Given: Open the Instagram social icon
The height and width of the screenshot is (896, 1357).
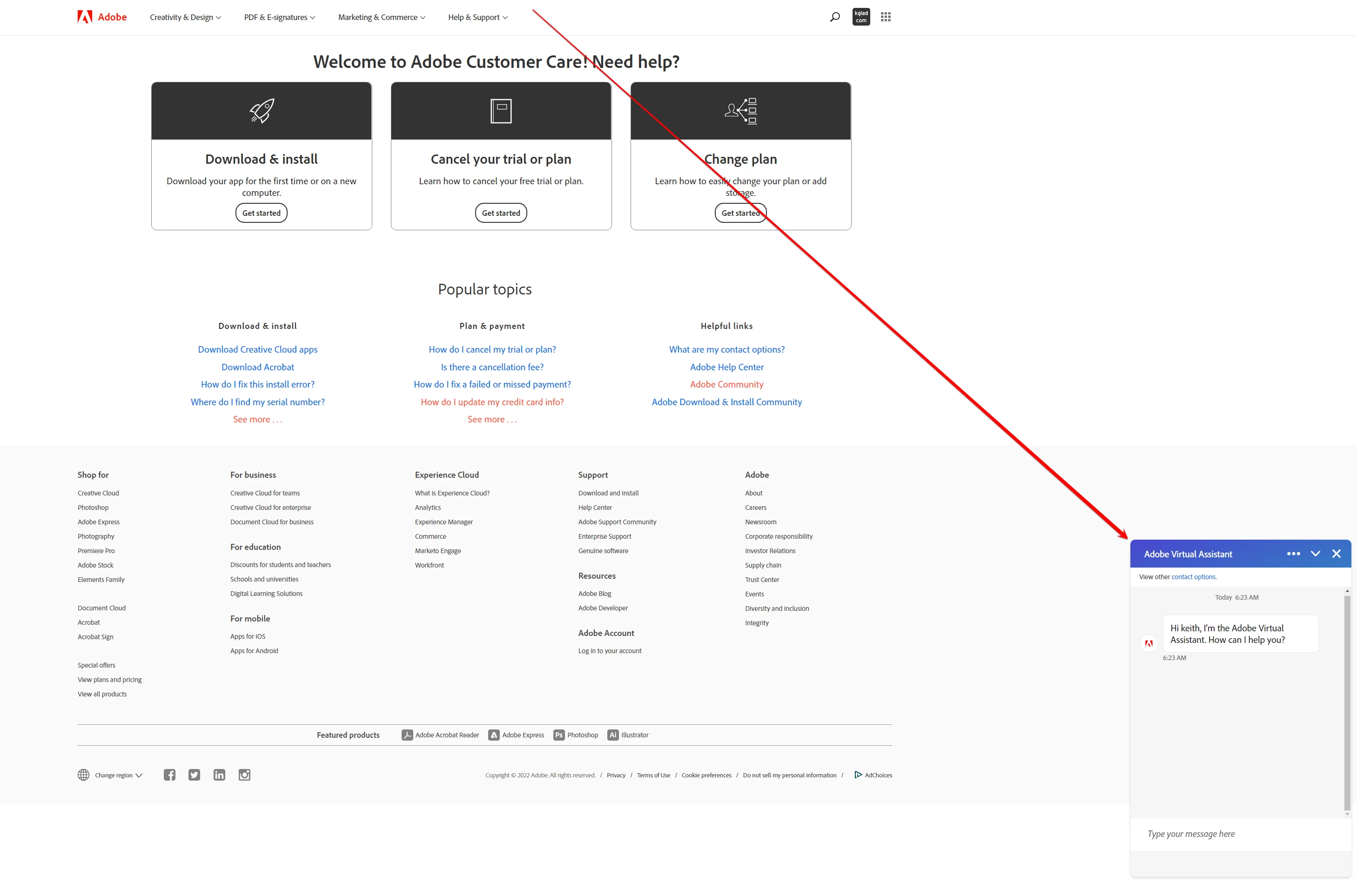Looking at the screenshot, I should [245, 775].
